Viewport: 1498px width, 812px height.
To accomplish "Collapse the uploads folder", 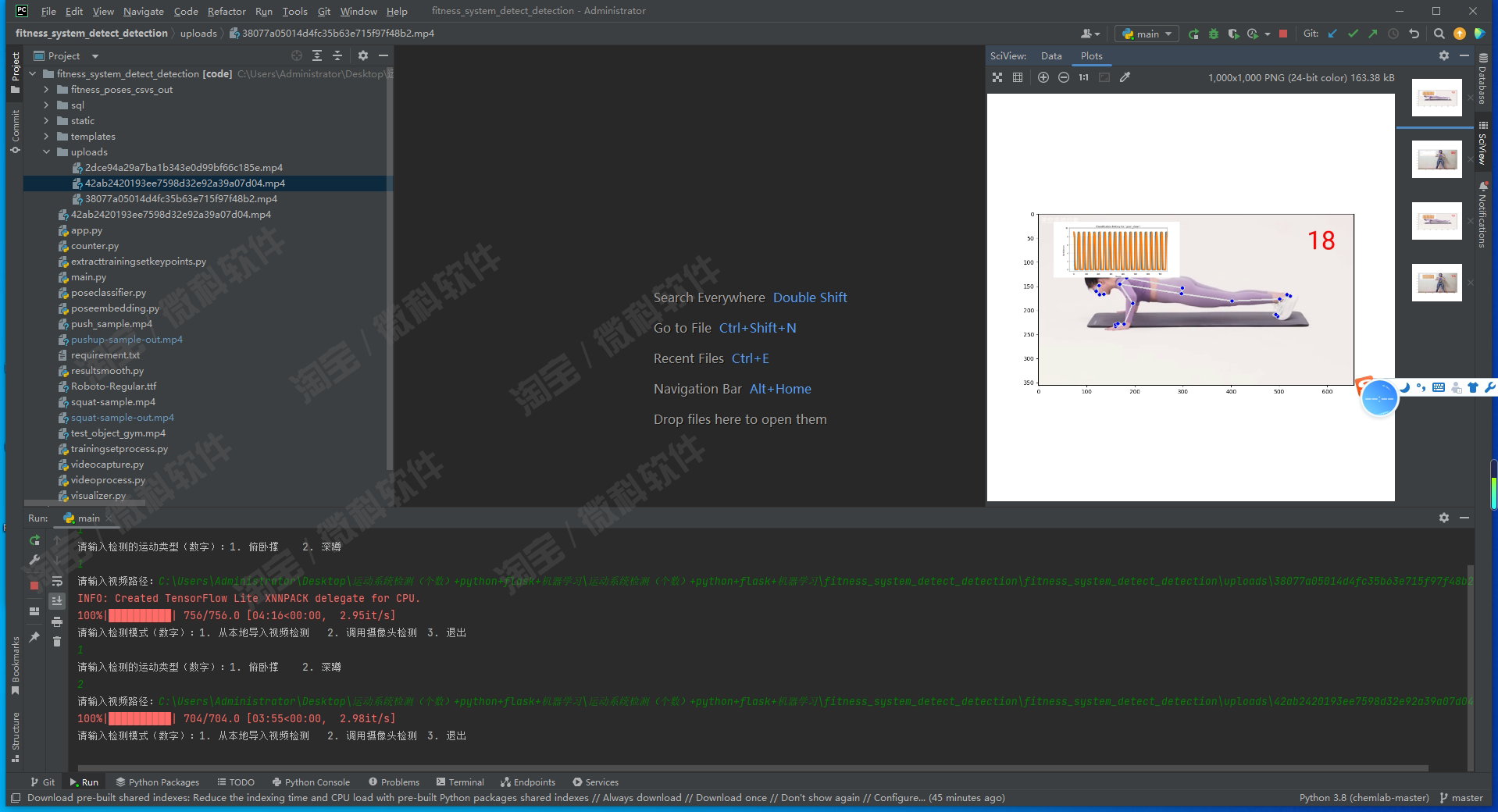I will tap(47, 151).
